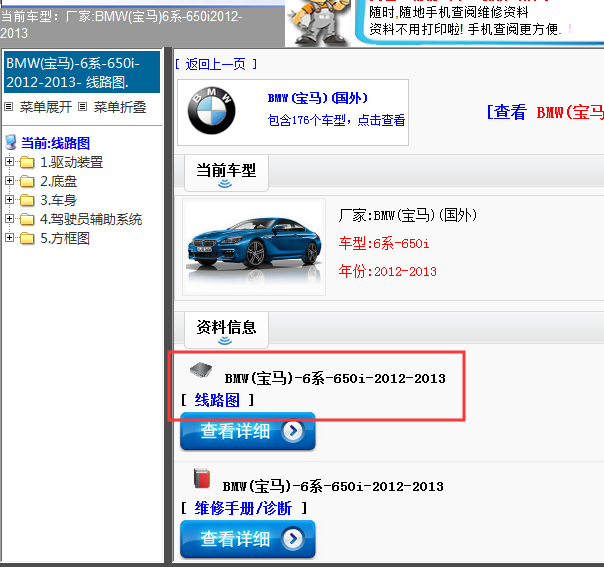Click the gray chip icon for 线路图 entry
Screen dimensions: 604x567
point(201,370)
